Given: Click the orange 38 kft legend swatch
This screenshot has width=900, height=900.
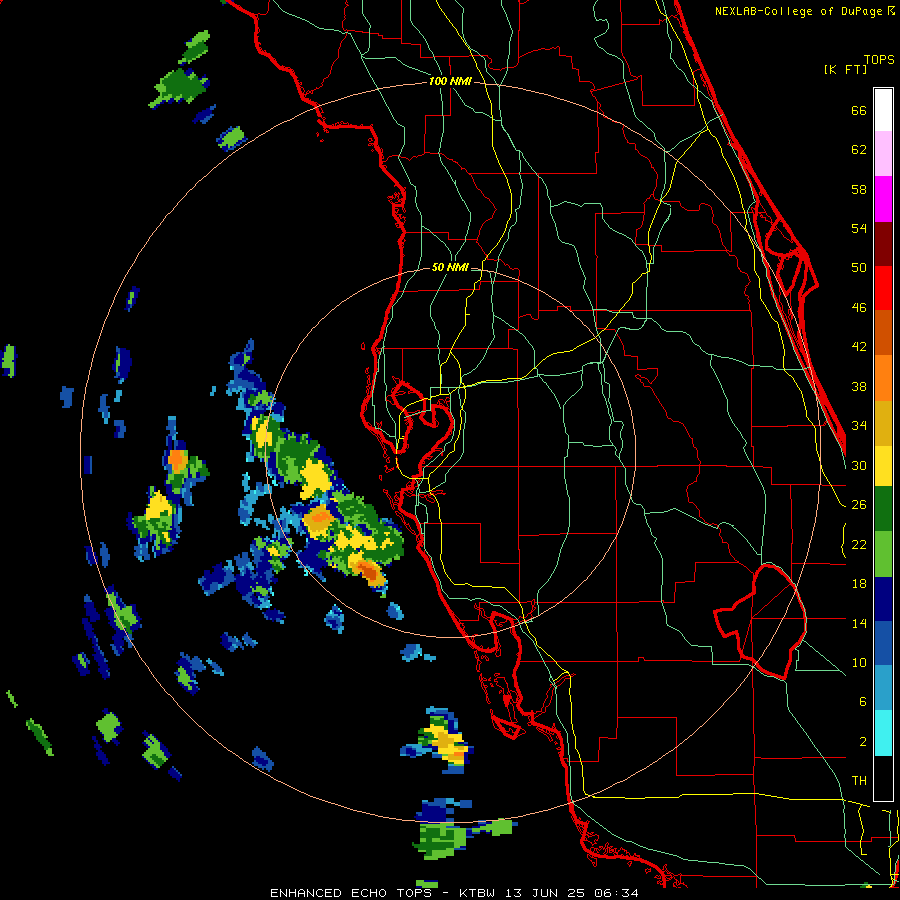Looking at the screenshot, I should coord(883,378).
